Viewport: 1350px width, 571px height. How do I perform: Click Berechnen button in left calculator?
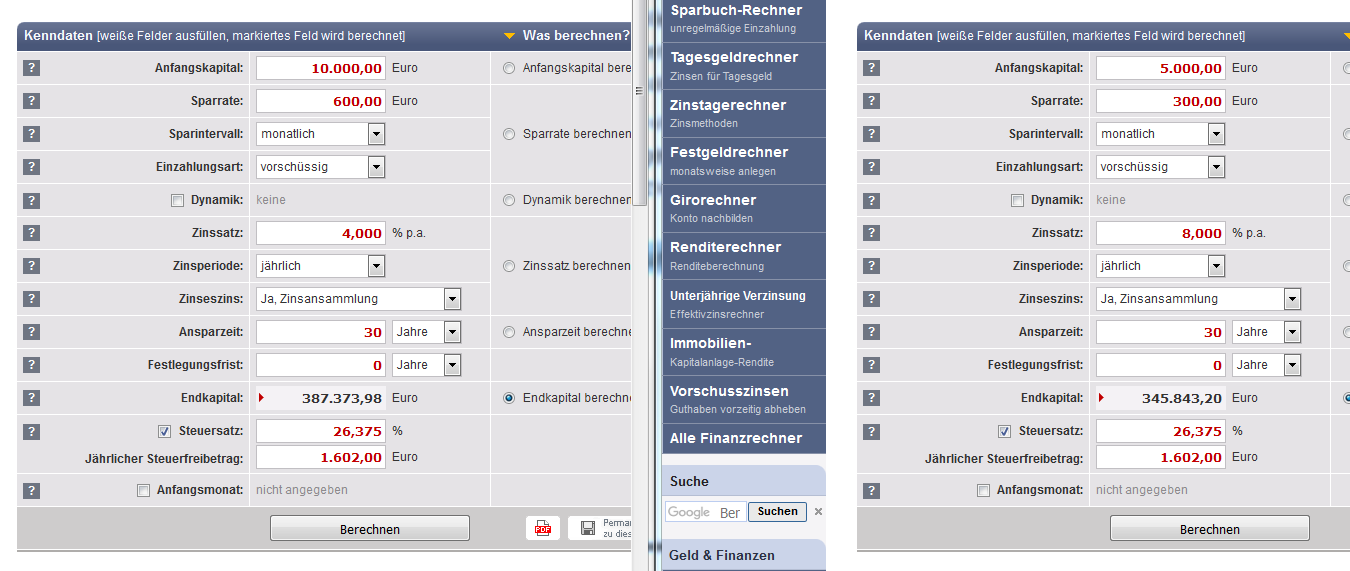370,529
